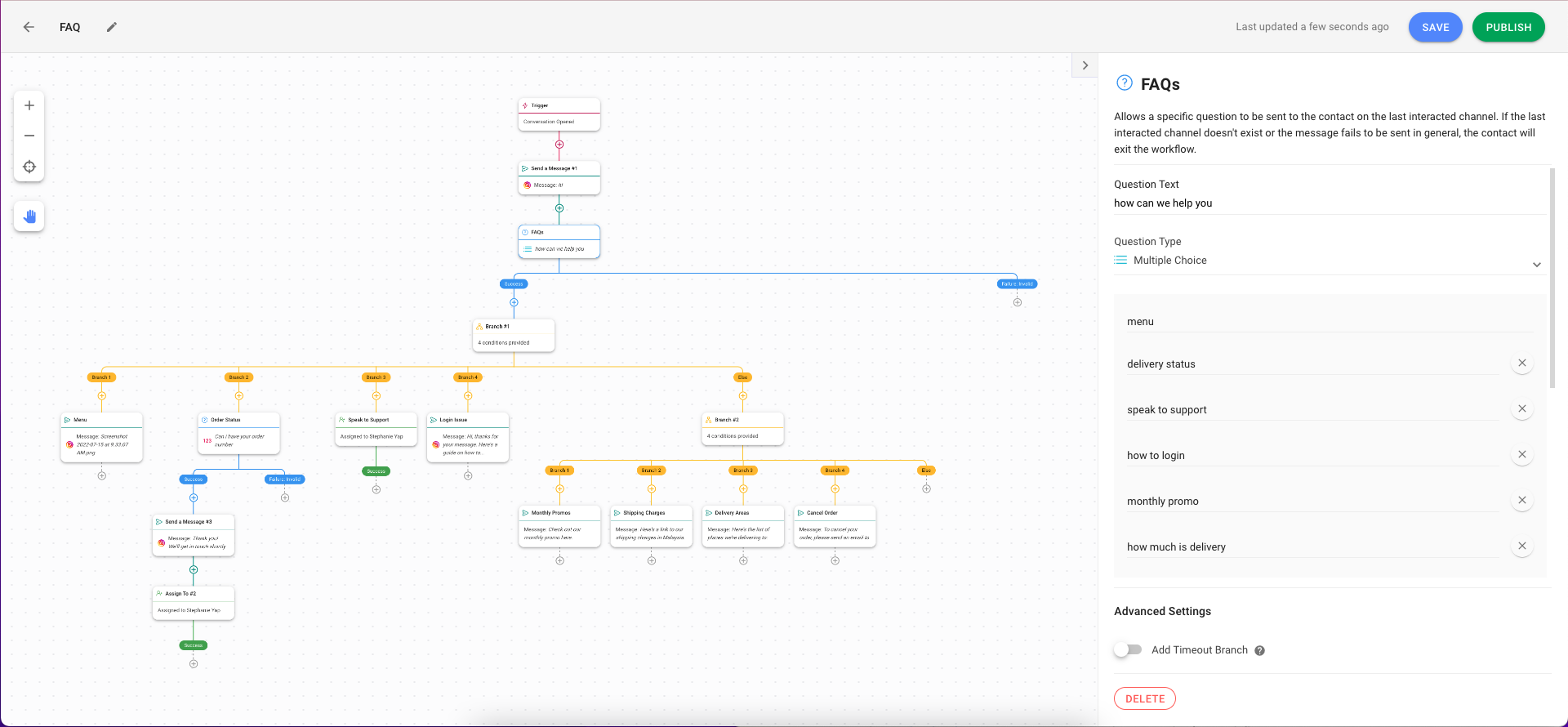Add step below Cancel Order node
The height and width of the screenshot is (727, 1568).
click(x=835, y=560)
